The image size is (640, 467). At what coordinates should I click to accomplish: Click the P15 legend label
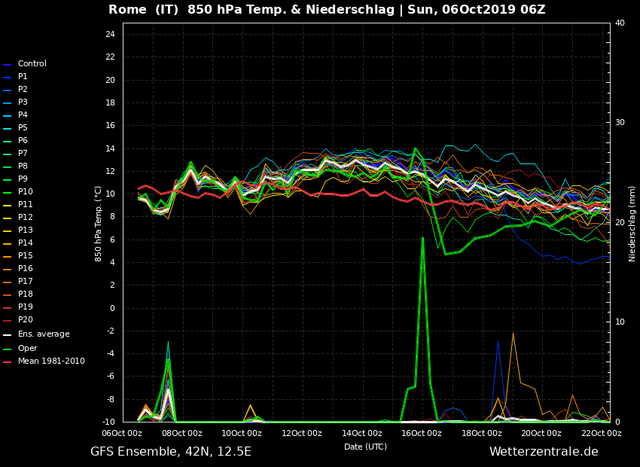[25, 256]
